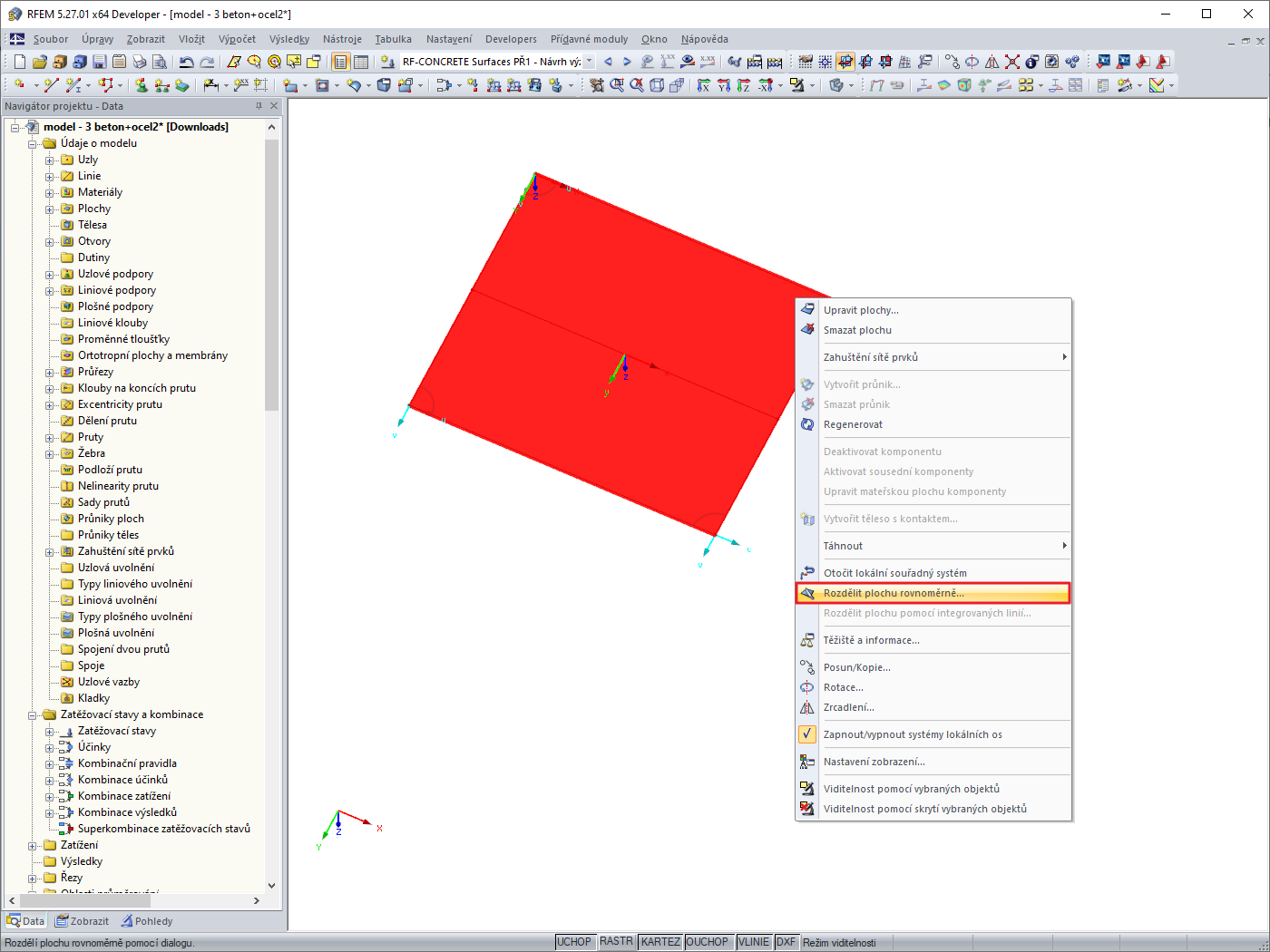This screenshot has width=1270, height=952.
Task: Toggle the UCHOP snap in status bar
Action: (574, 942)
